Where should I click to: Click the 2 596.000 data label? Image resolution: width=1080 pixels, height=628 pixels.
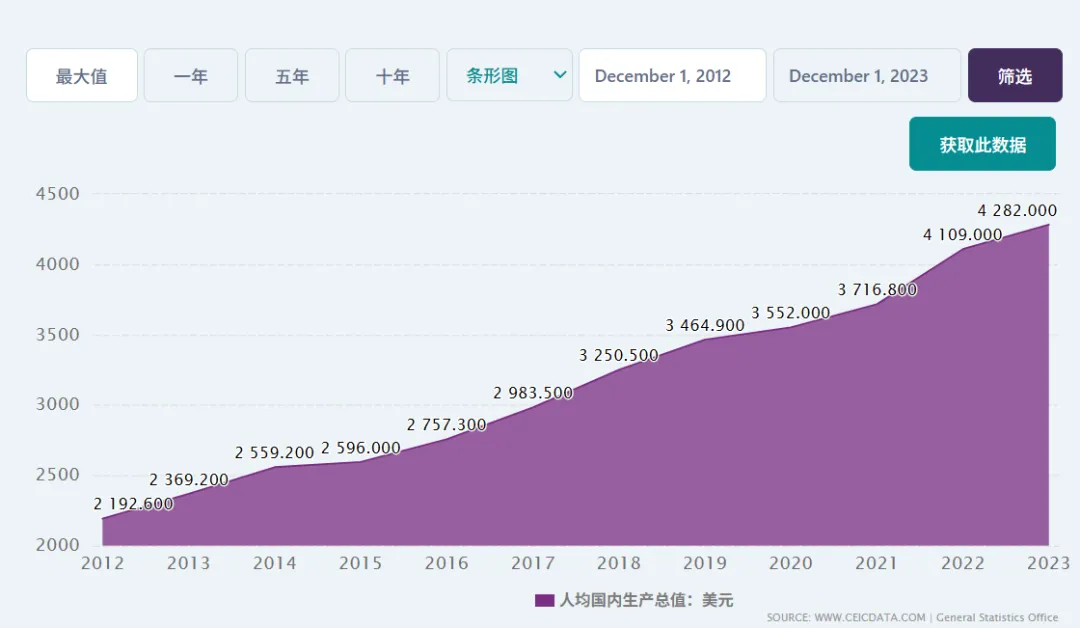click(361, 448)
